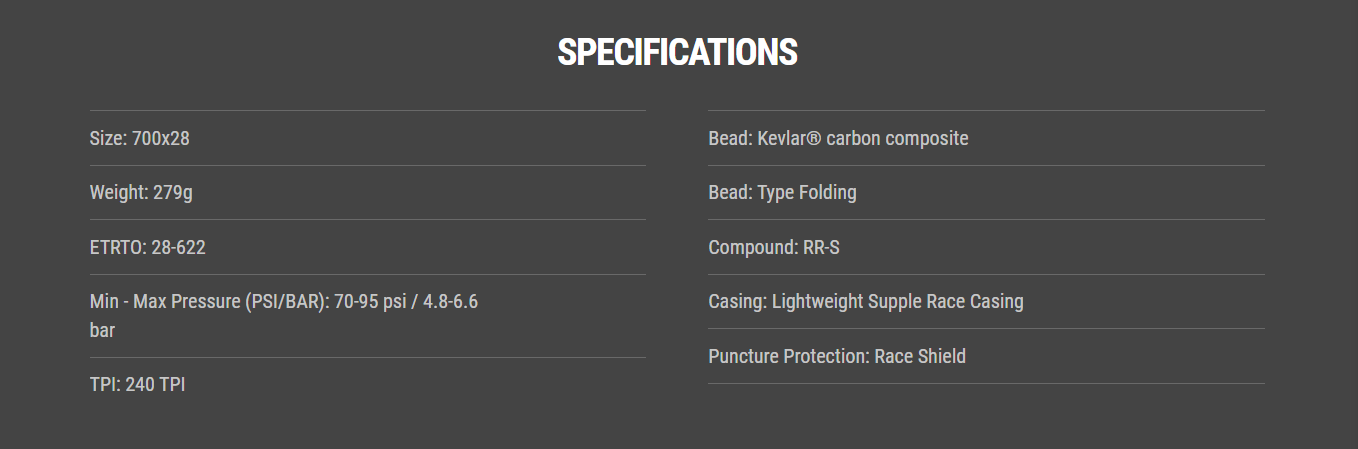1358x449 pixels.
Task: Click the "Min - Max Pressure (PSI/BAR)" label
Action: coord(208,302)
